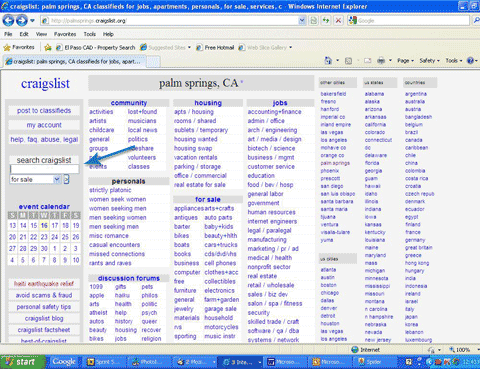Click california under us states
Viewport: 480px width, 369px height.
(375, 125)
